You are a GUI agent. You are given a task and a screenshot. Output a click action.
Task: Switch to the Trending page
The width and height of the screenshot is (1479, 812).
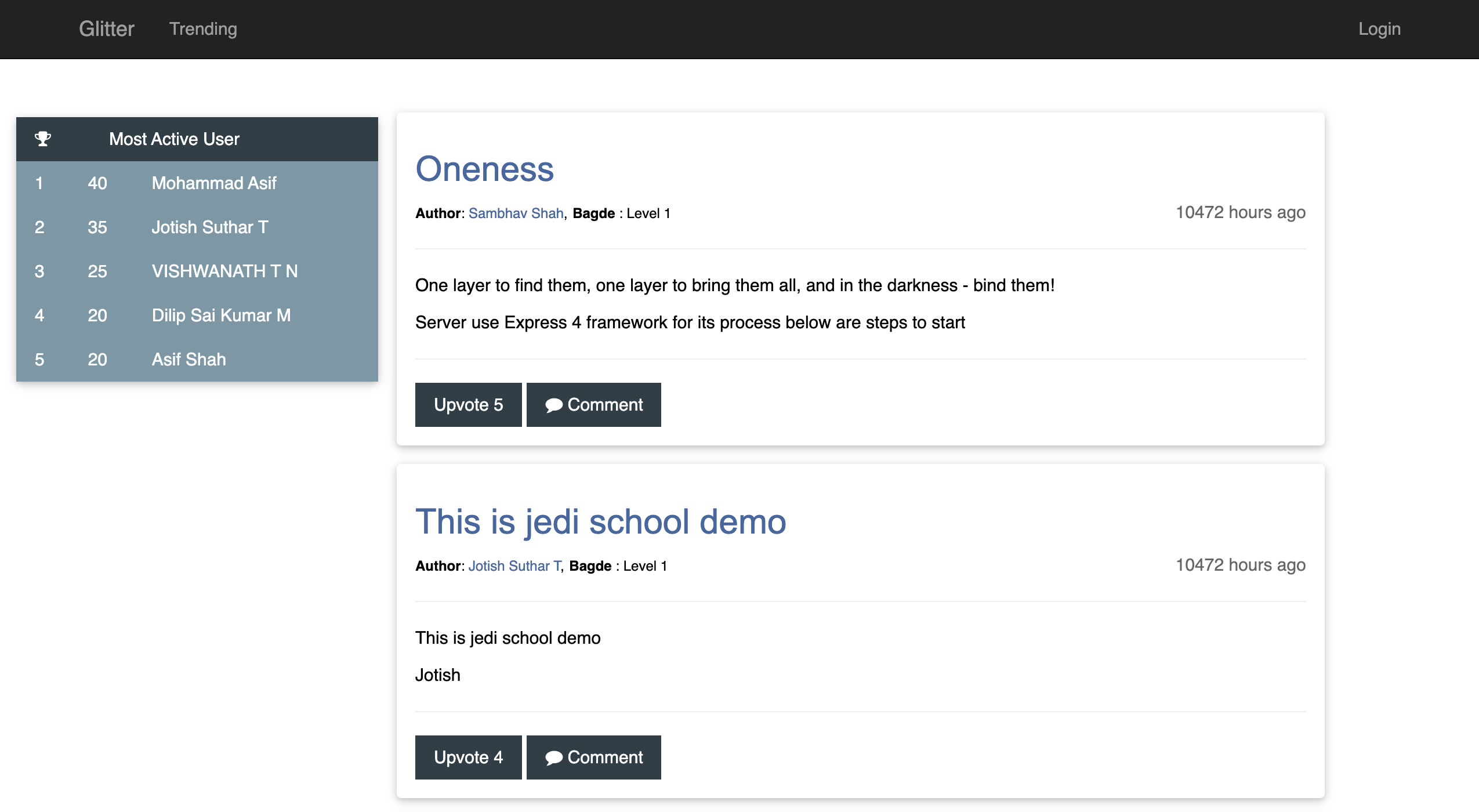tap(203, 29)
